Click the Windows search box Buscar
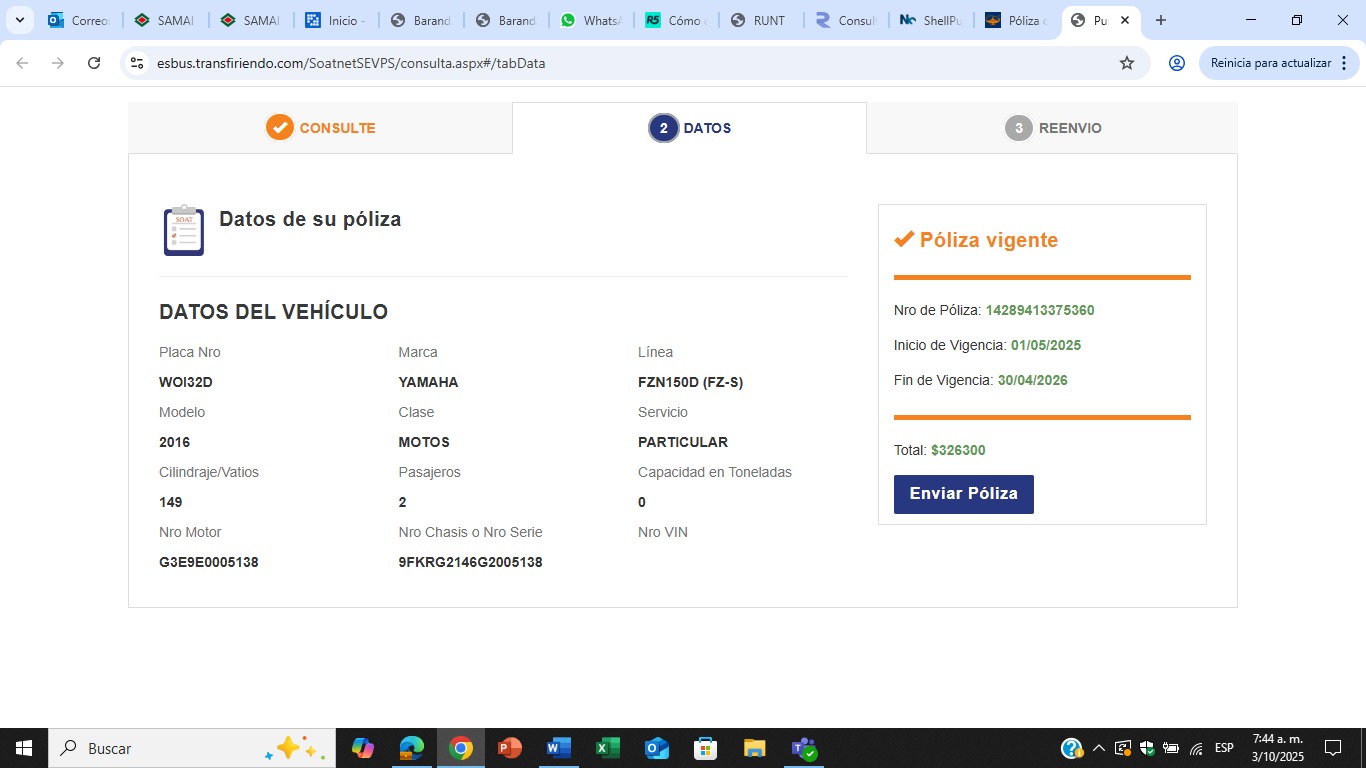The image size is (1366, 768). 192,748
